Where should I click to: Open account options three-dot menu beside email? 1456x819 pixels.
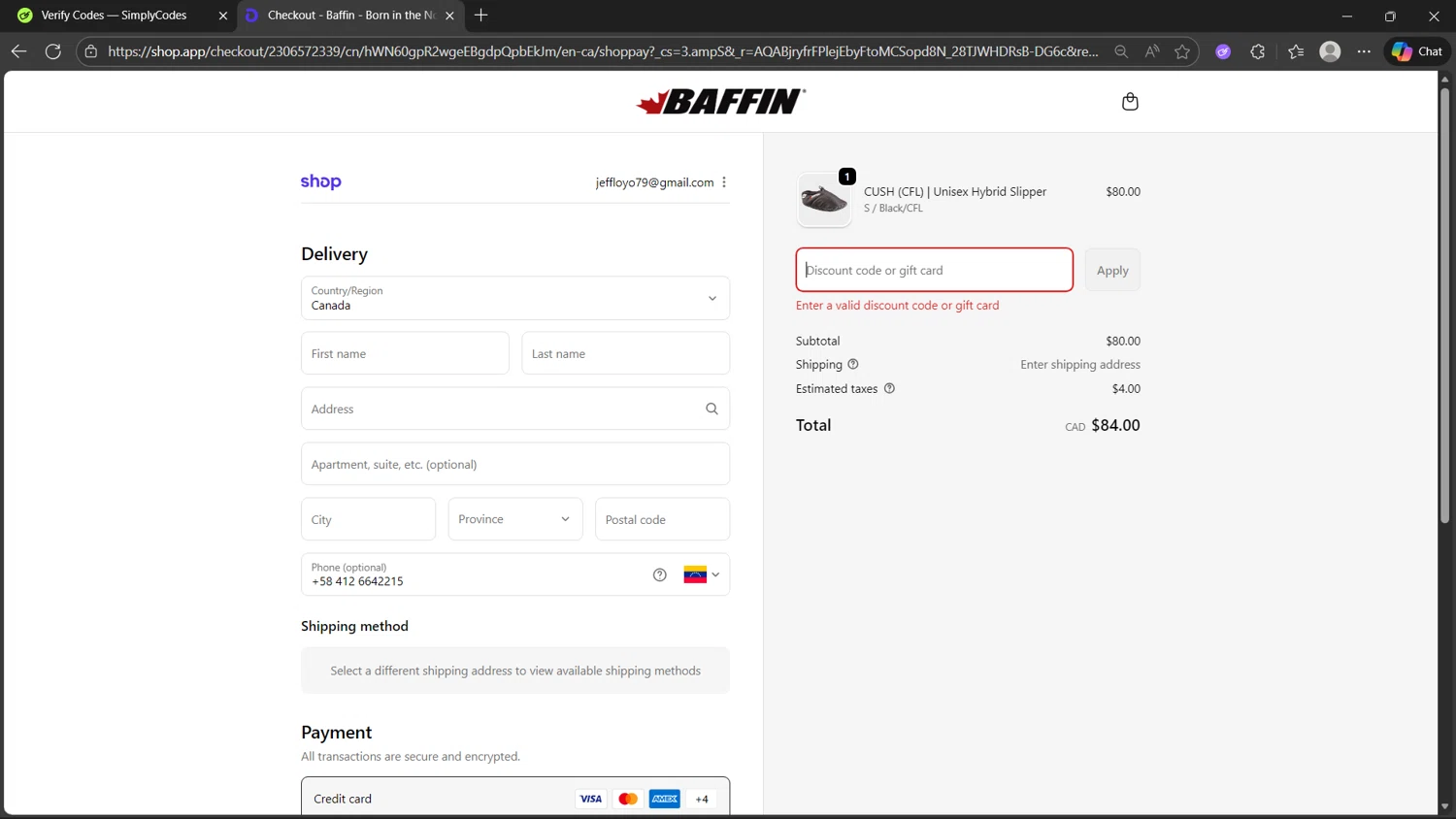tap(724, 182)
